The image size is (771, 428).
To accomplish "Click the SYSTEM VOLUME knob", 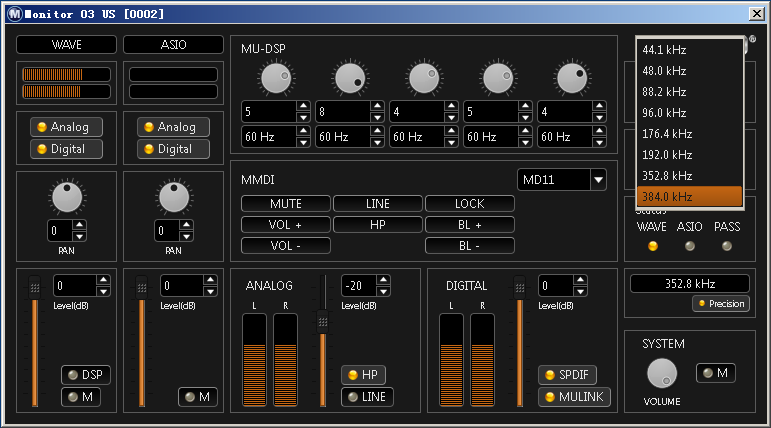I will pyautogui.click(x=661, y=374).
